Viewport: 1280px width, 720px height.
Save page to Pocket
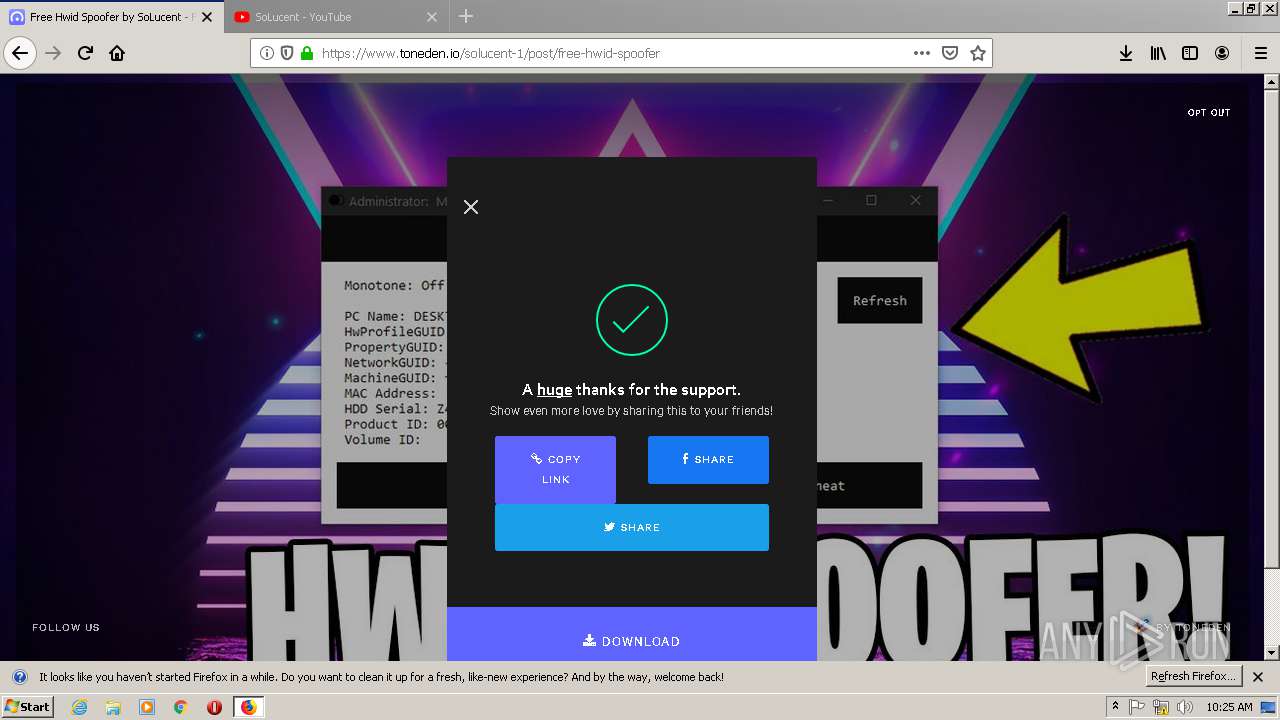[950, 53]
